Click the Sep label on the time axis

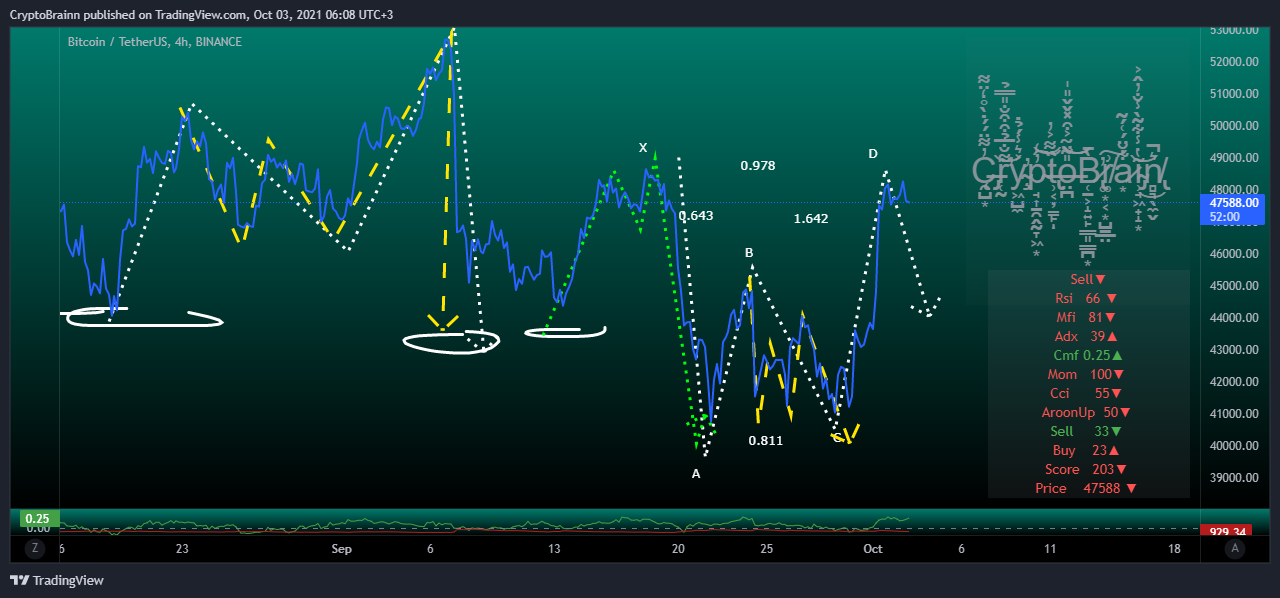pos(342,549)
